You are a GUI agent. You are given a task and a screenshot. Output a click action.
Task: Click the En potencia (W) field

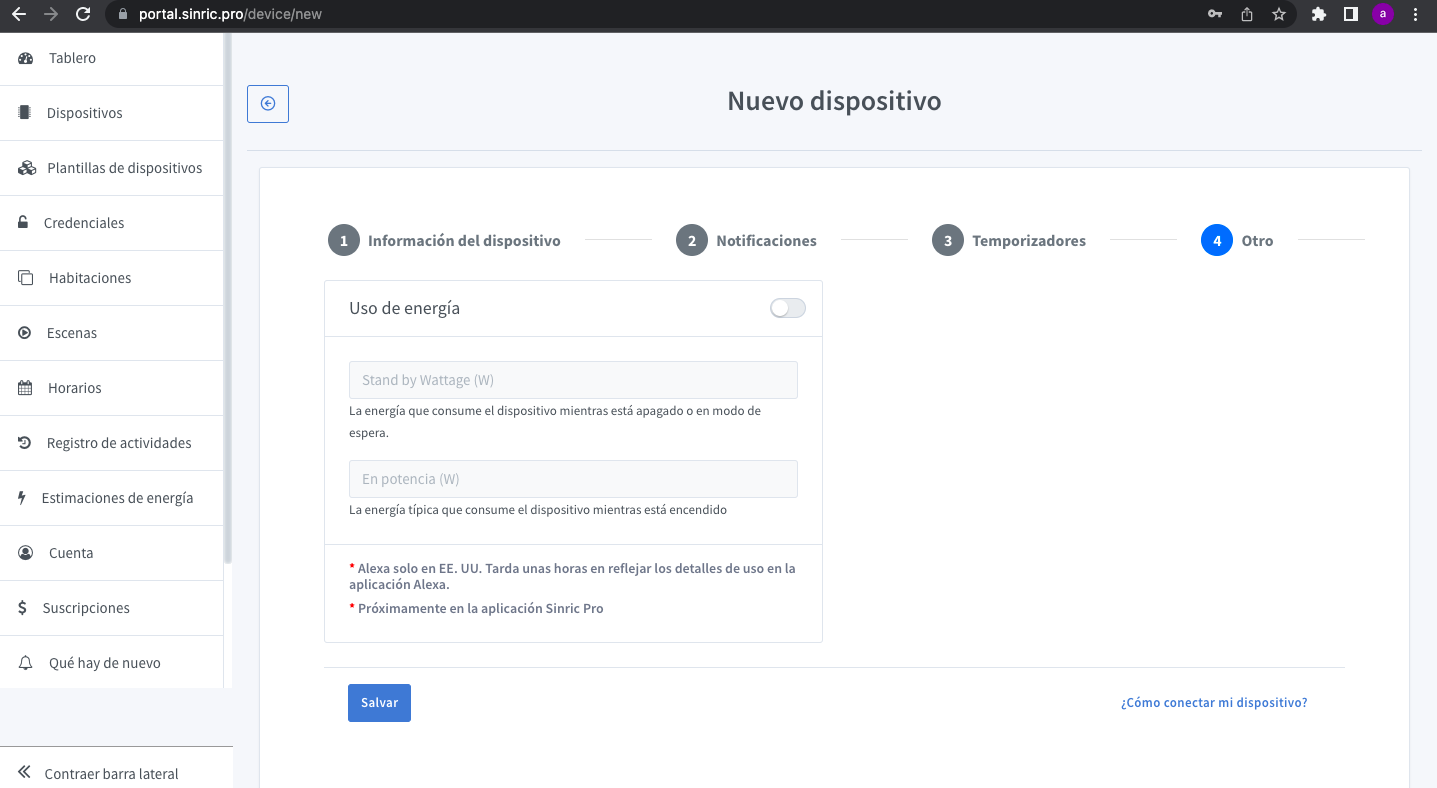pos(573,479)
